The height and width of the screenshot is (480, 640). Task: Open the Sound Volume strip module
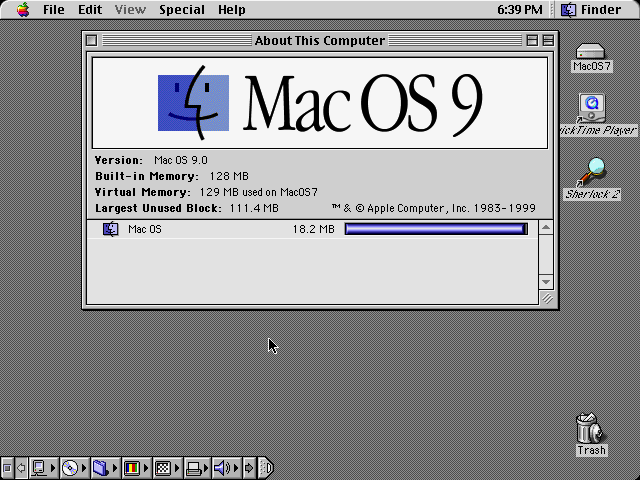[x=227, y=468]
